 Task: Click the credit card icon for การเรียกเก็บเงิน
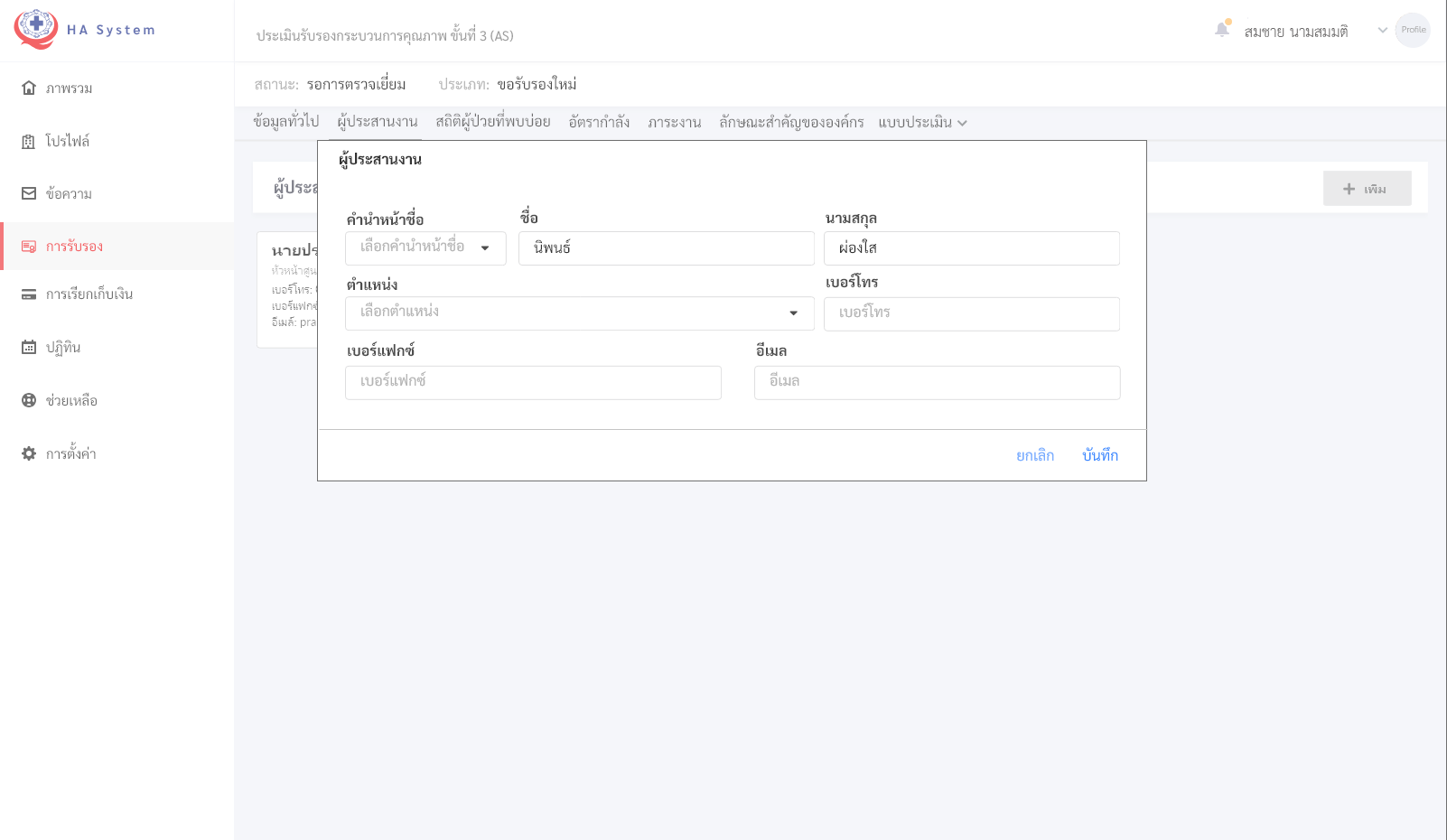(x=29, y=294)
